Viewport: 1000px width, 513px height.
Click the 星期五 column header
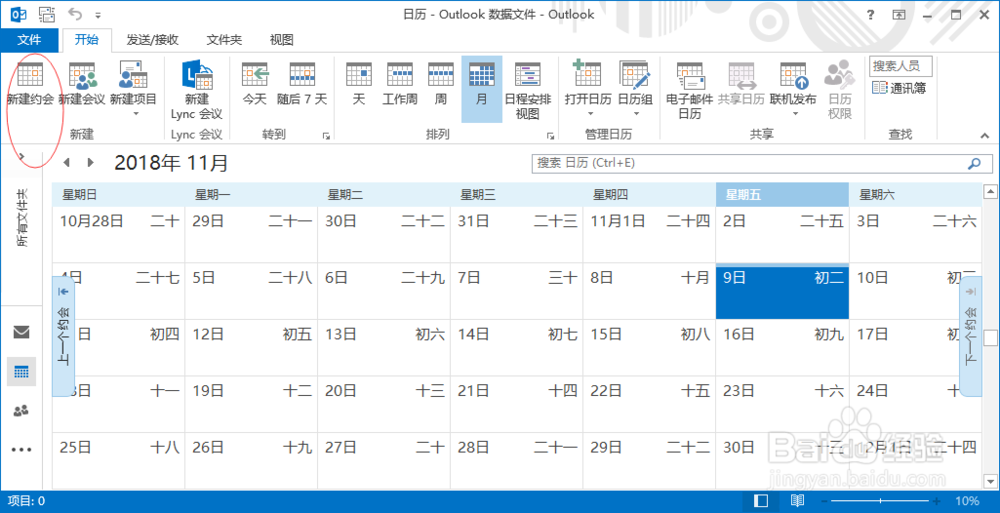pyautogui.click(x=782, y=195)
